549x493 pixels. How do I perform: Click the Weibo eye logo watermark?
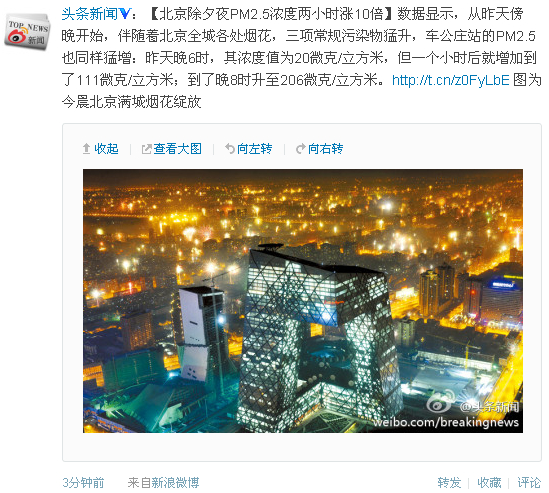coord(439,403)
